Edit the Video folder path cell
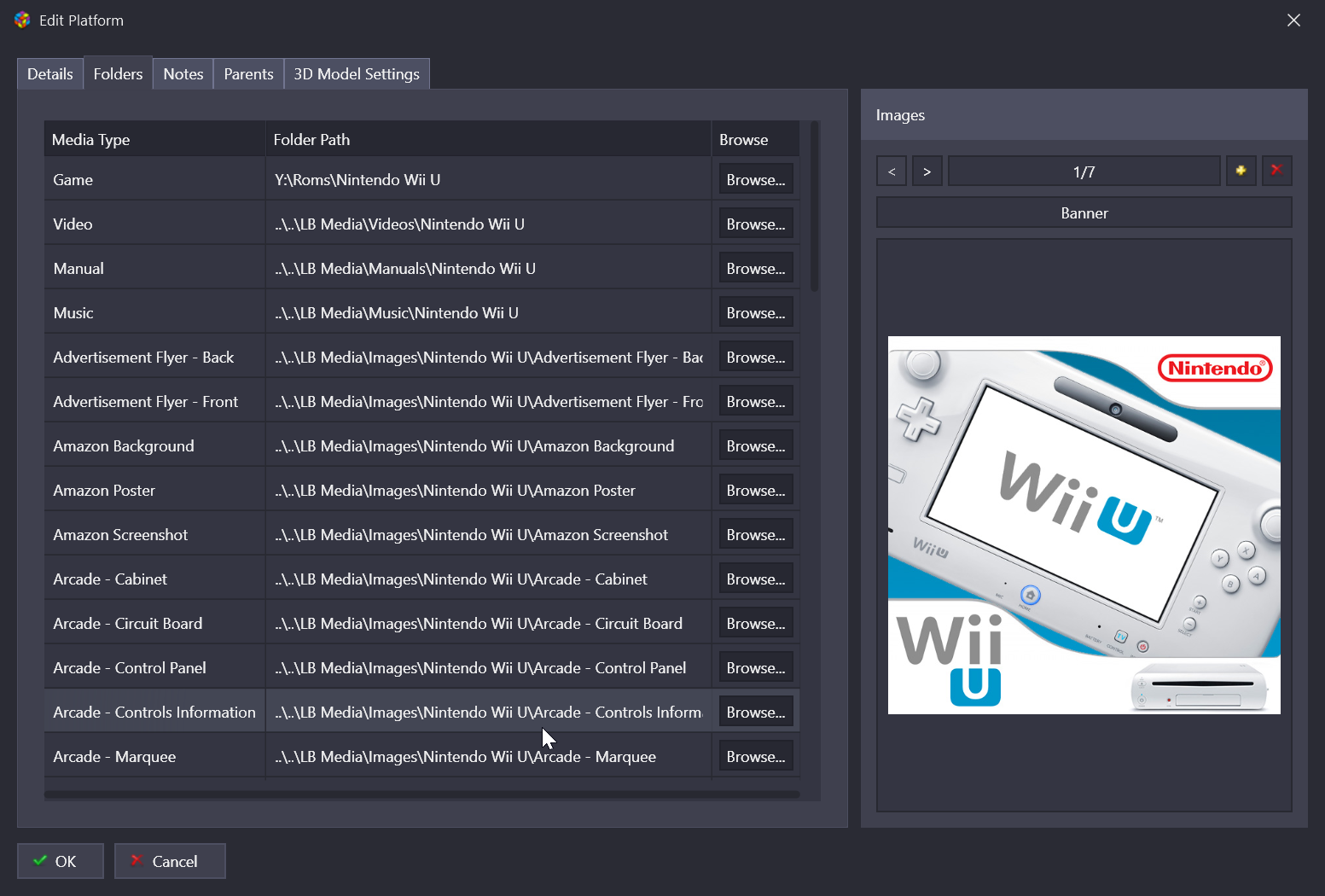This screenshot has height=896, width=1325. coord(488,224)
